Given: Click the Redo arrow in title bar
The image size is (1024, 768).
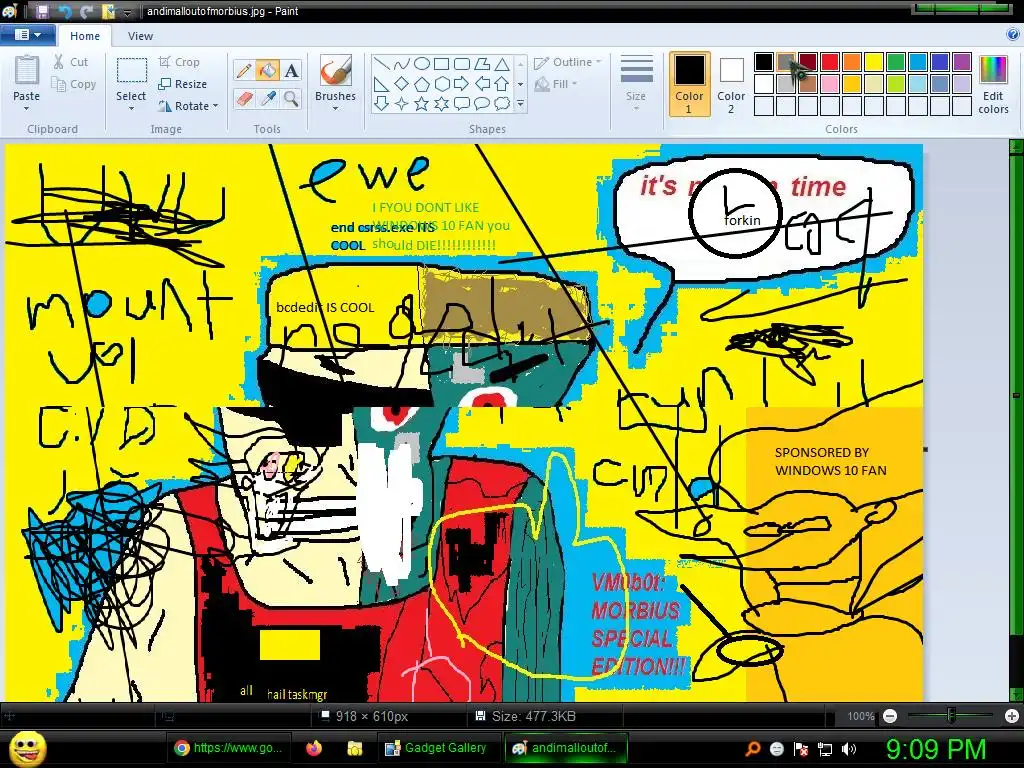Looking at the screenshot, I should click(86, 11).
